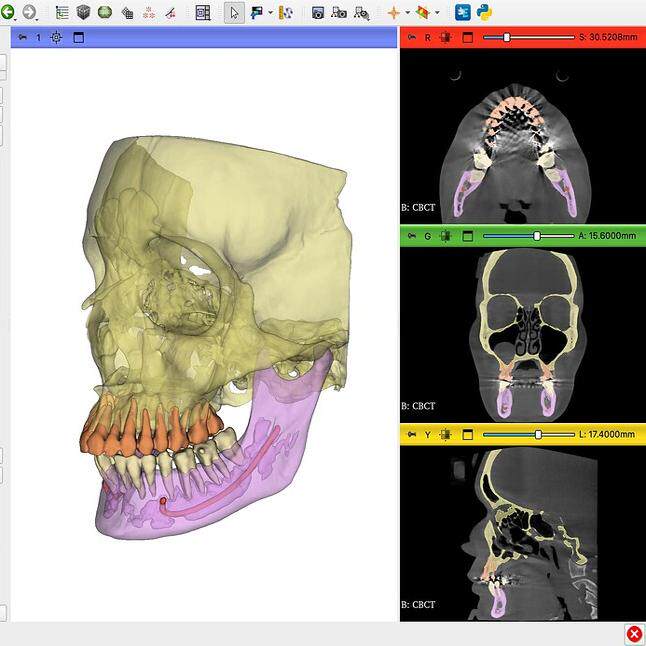Toggle linking on the Yellow slice view
This screenshot has height=646, width=646.
445,435
